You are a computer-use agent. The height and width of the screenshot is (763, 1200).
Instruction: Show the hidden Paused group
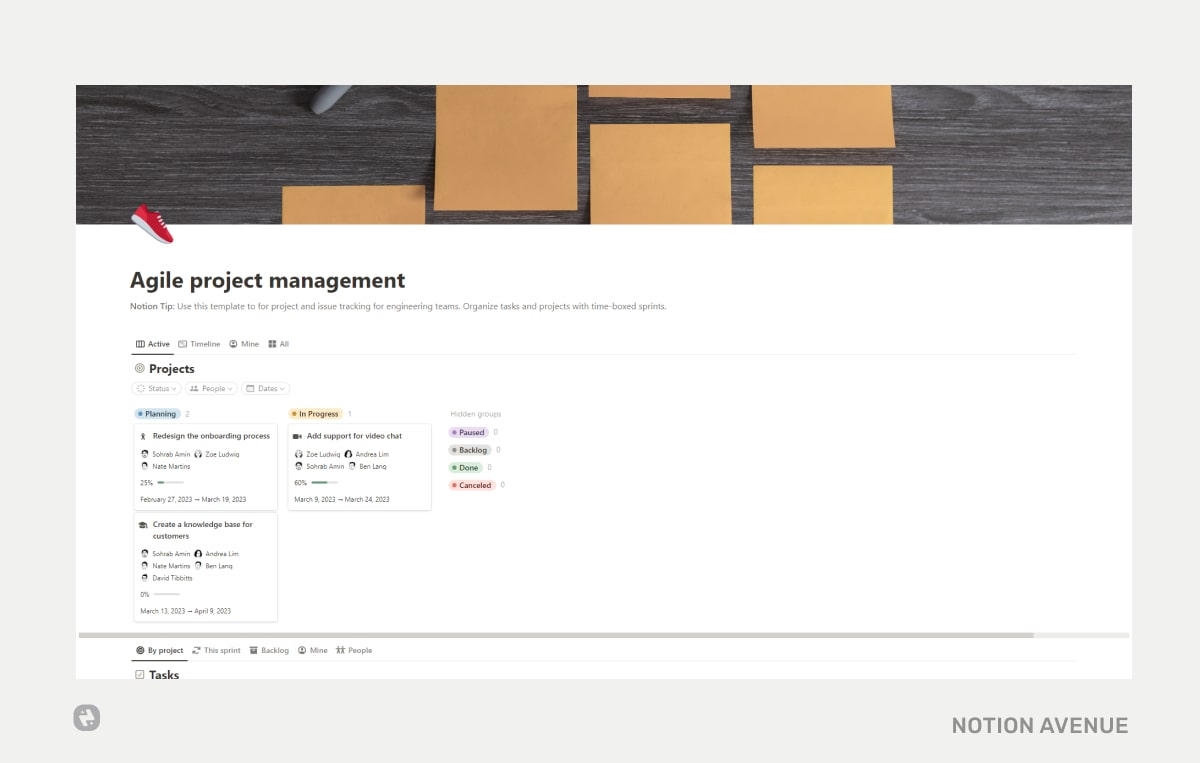click(x=469, y=432)
